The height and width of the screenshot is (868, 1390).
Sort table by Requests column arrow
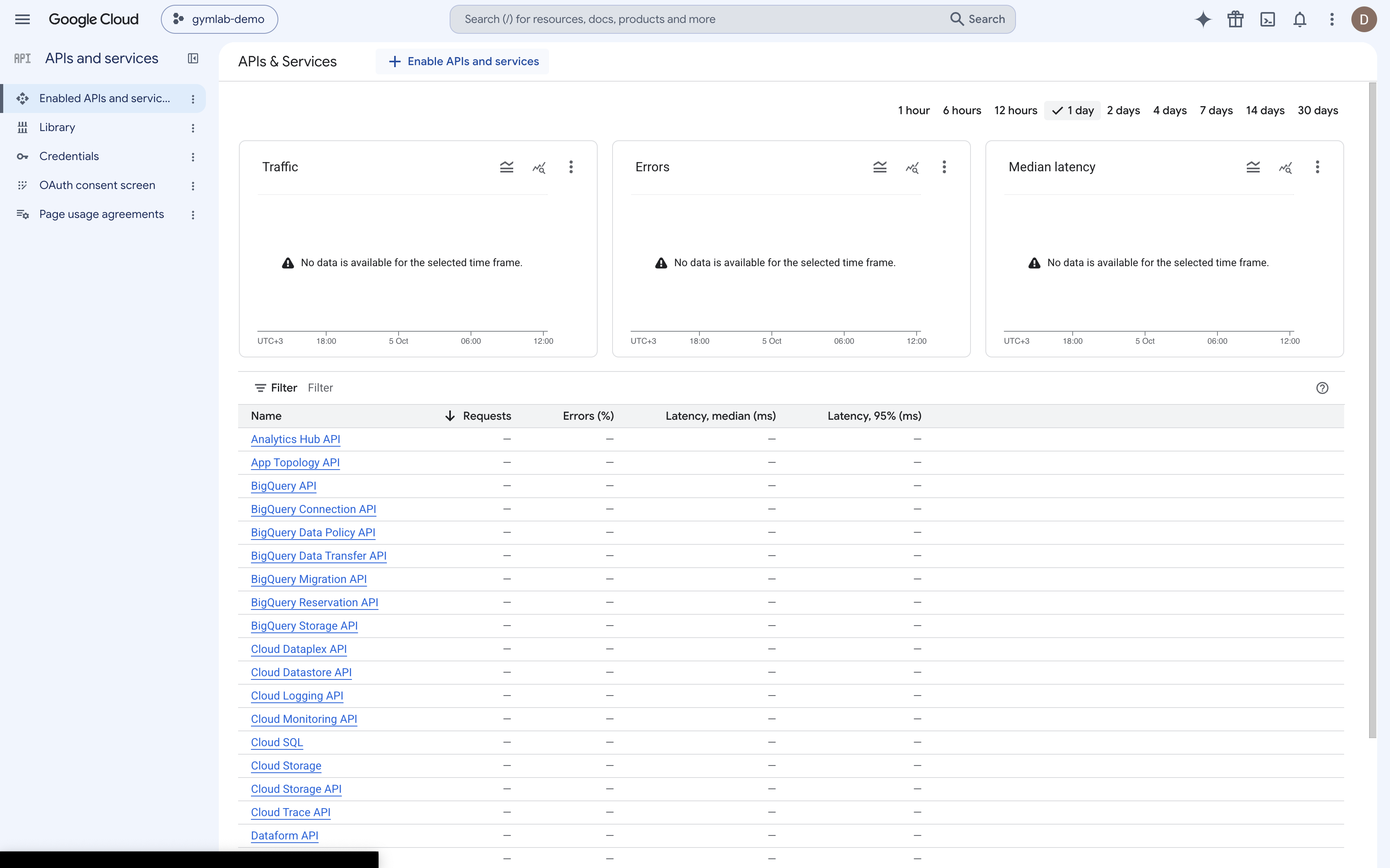[450, 416]
